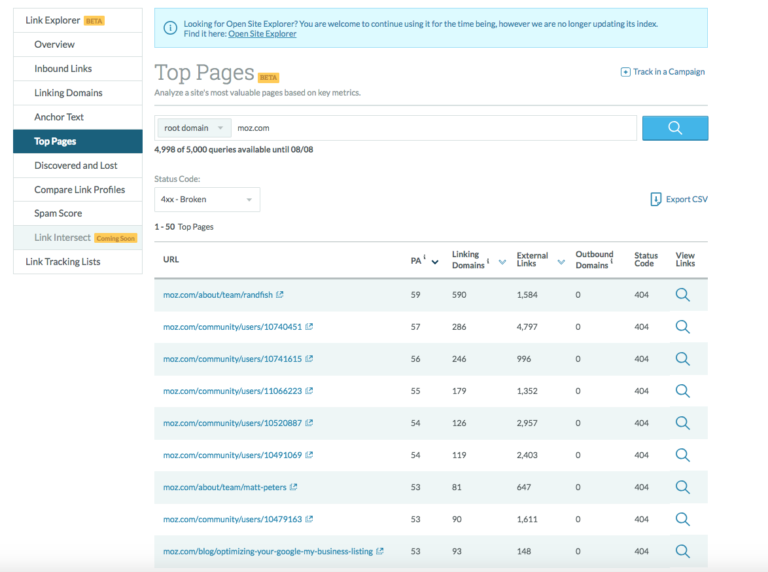
Task: Click Track in a Campaign link
Action: 669,72
